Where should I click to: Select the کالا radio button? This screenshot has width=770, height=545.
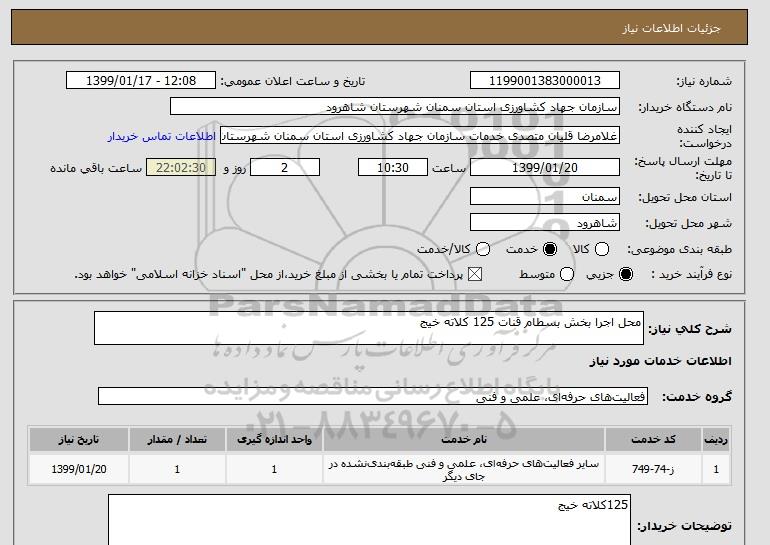(x=602, y=249)
